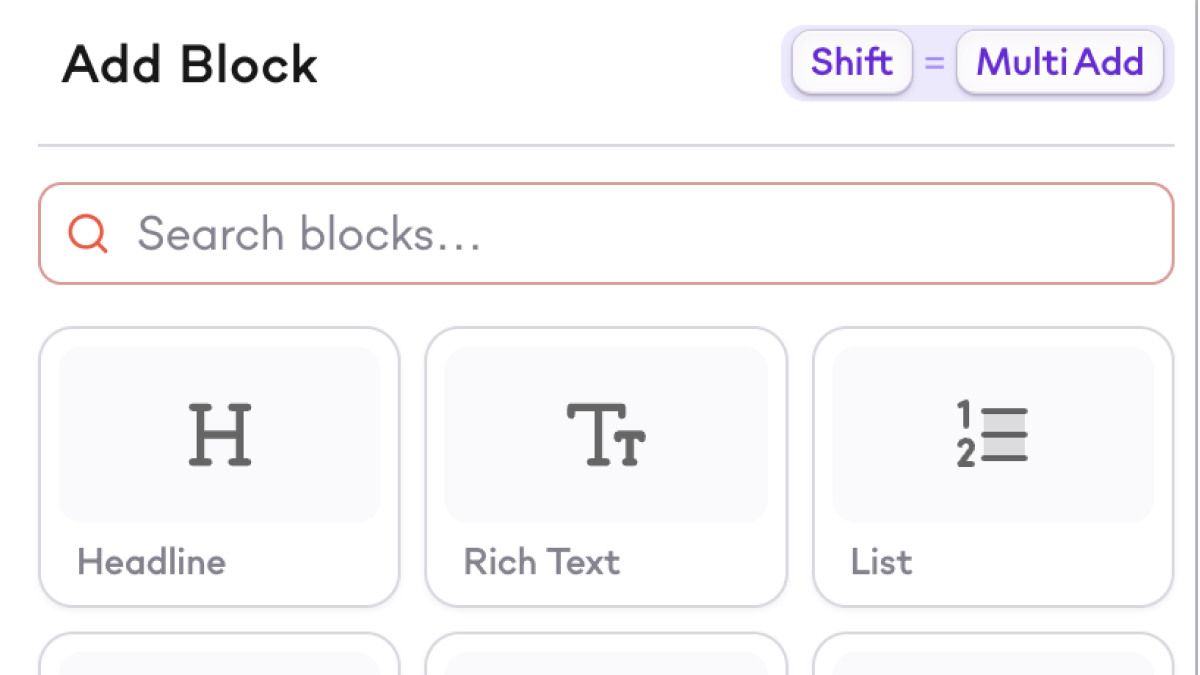This screenshot has width=1200, height=675.
Task: Click the divider line under Add Block
Action: (606, 146)
